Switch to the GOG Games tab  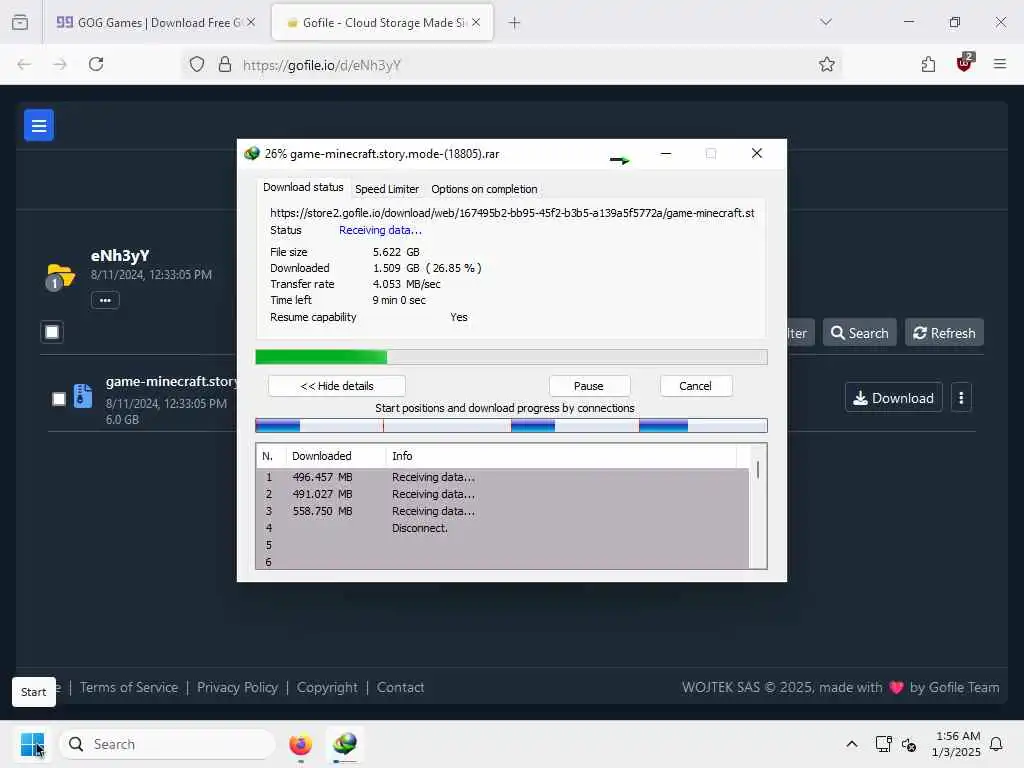coord(155,23)
